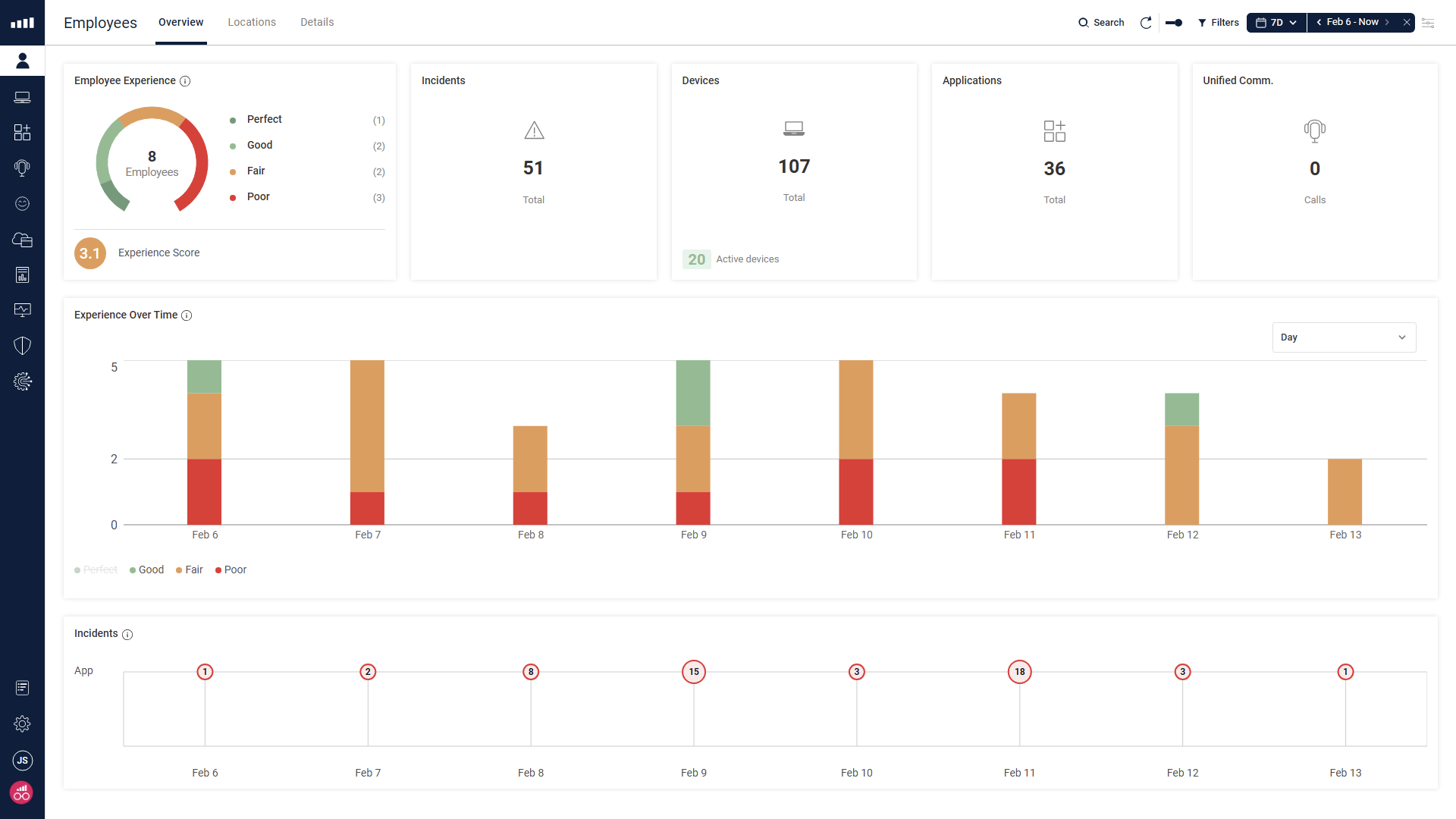Open Unified Communications headset sidebar icon
The image size is (1456, 819).
[22, 168]
